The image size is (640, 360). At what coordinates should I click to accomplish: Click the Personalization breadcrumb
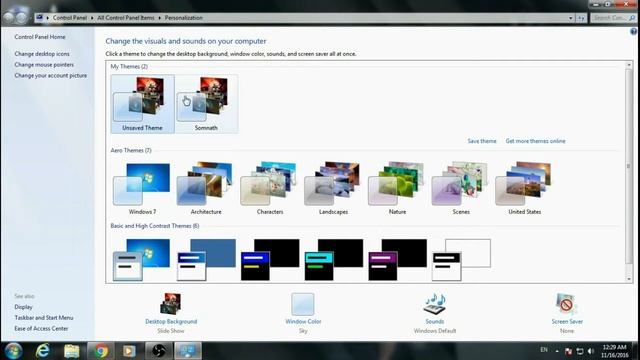(x=184, y=18)
